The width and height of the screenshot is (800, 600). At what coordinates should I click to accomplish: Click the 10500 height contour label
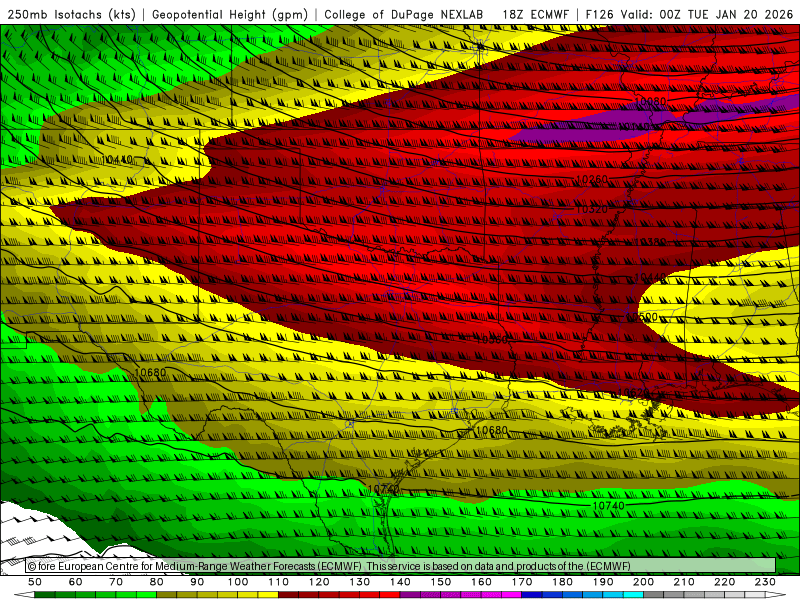pos(642,317)
